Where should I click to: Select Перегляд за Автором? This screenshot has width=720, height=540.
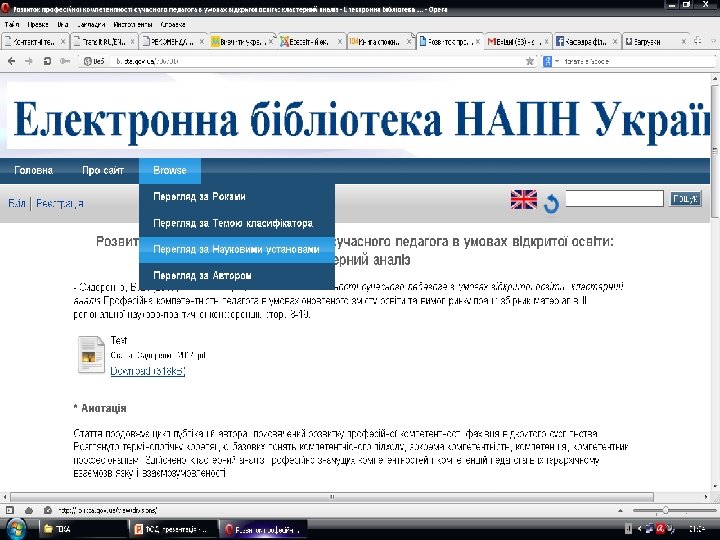point(236,276)
